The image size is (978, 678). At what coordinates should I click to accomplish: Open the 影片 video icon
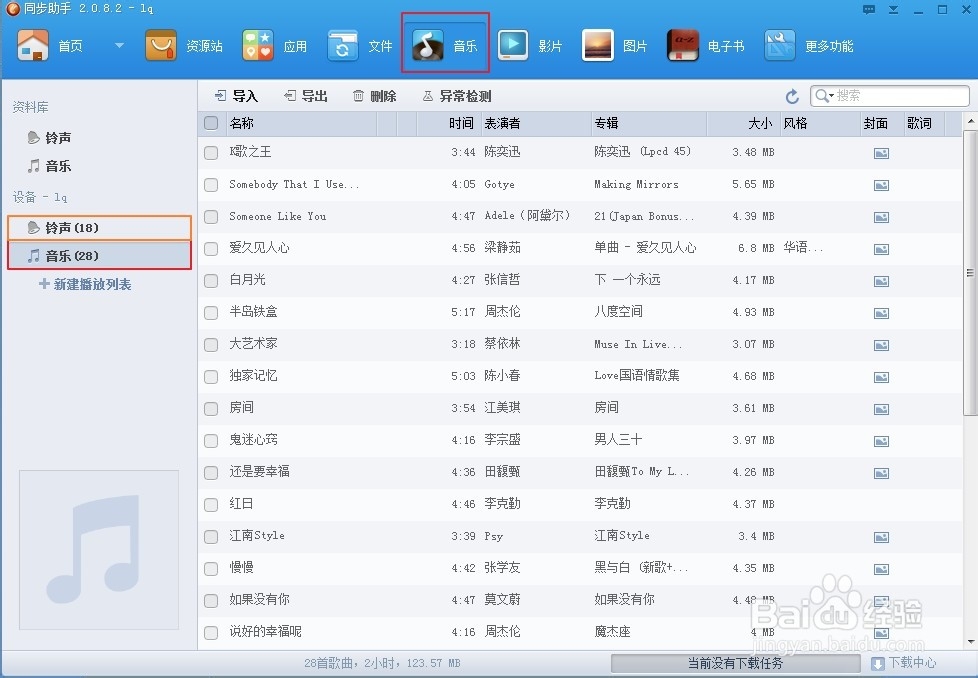point(513,46)
